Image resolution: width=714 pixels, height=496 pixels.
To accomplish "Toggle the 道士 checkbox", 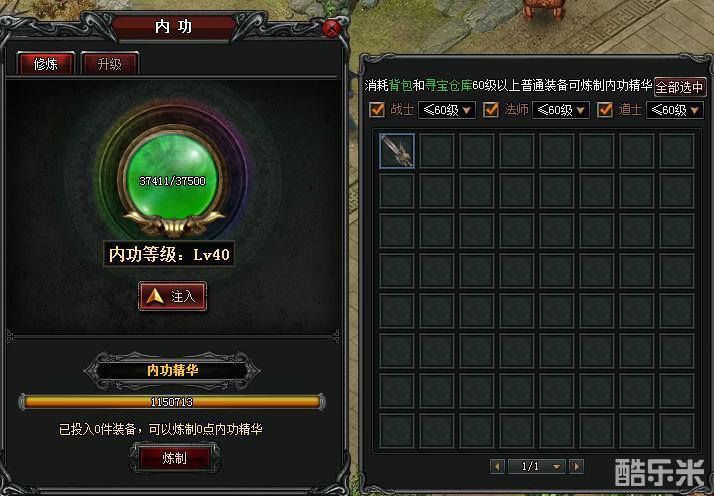I will pos(605,110).
